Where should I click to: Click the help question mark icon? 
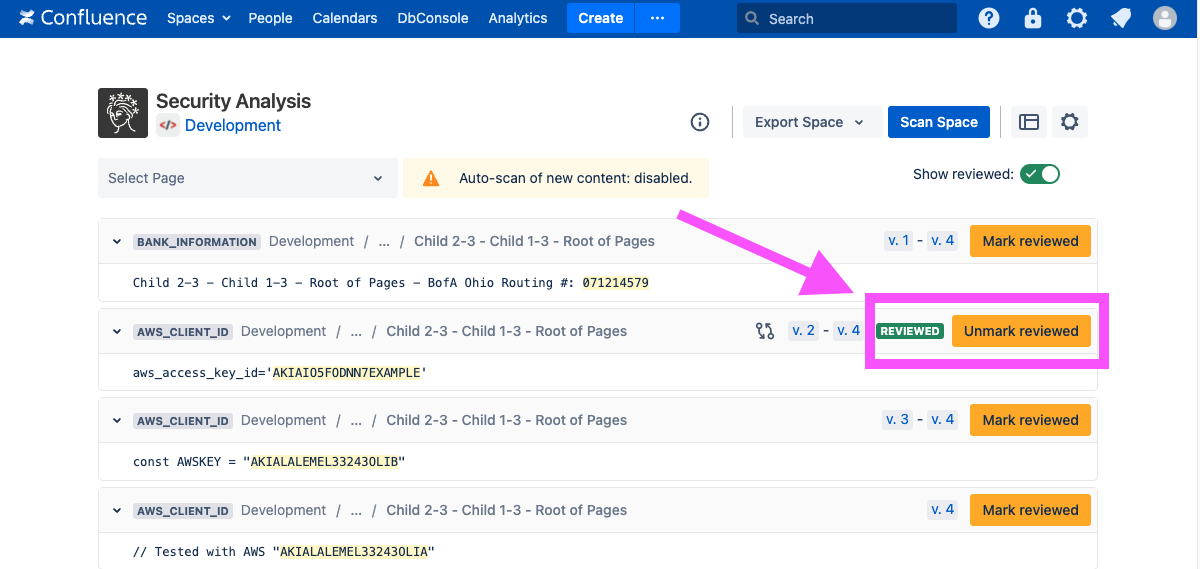(989, 18)
